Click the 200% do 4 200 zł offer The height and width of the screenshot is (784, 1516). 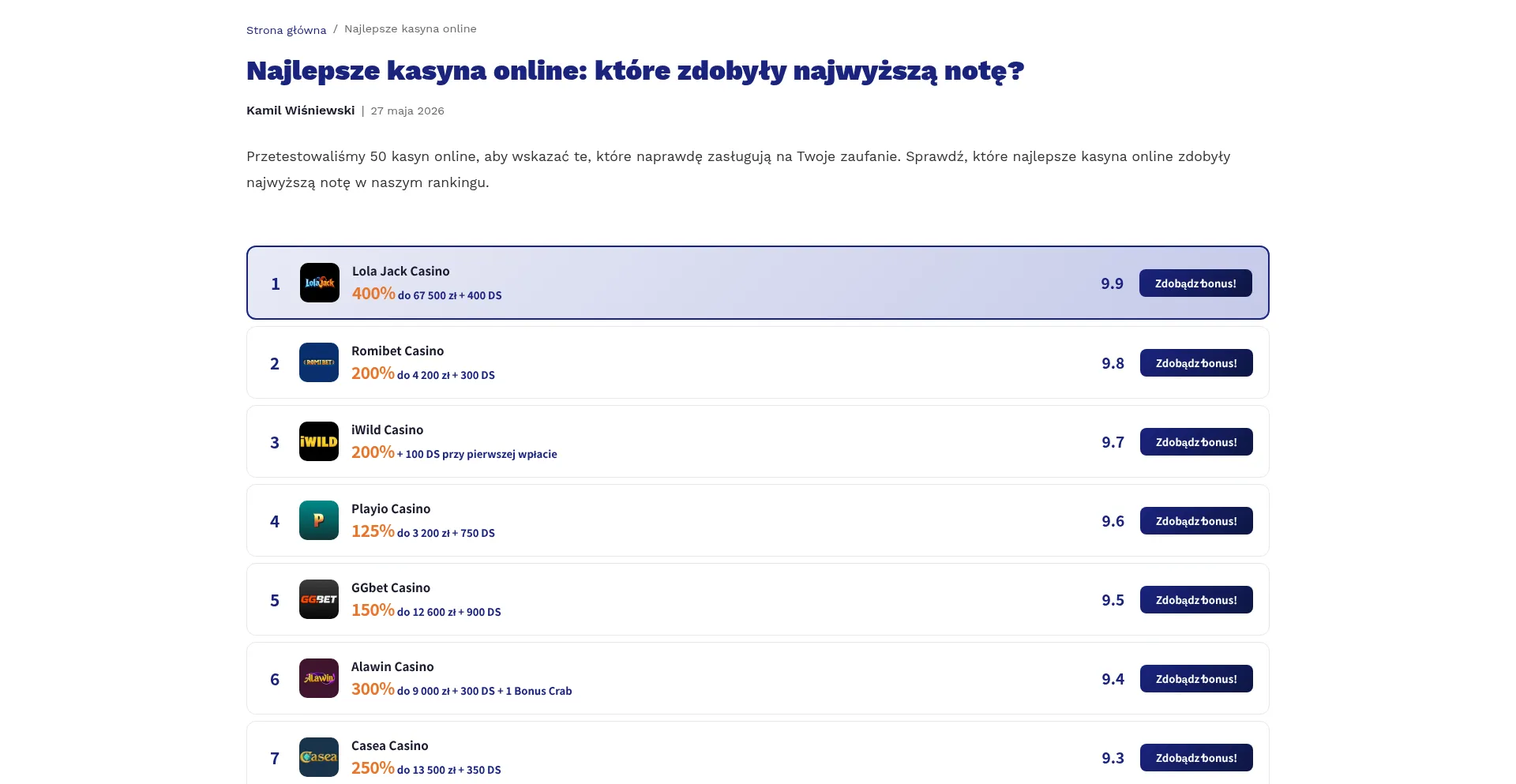(423, 373)
